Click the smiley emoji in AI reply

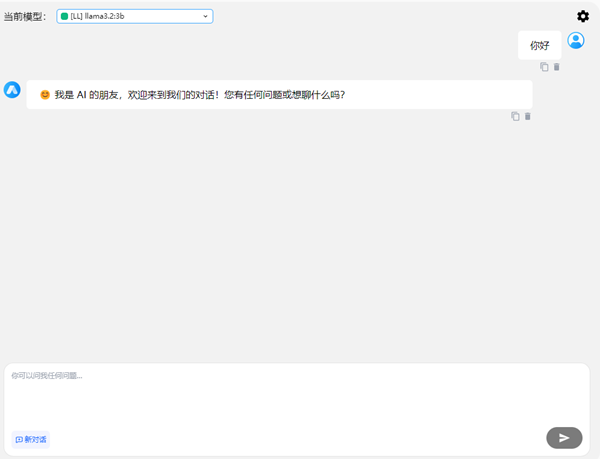coord(45,94)
